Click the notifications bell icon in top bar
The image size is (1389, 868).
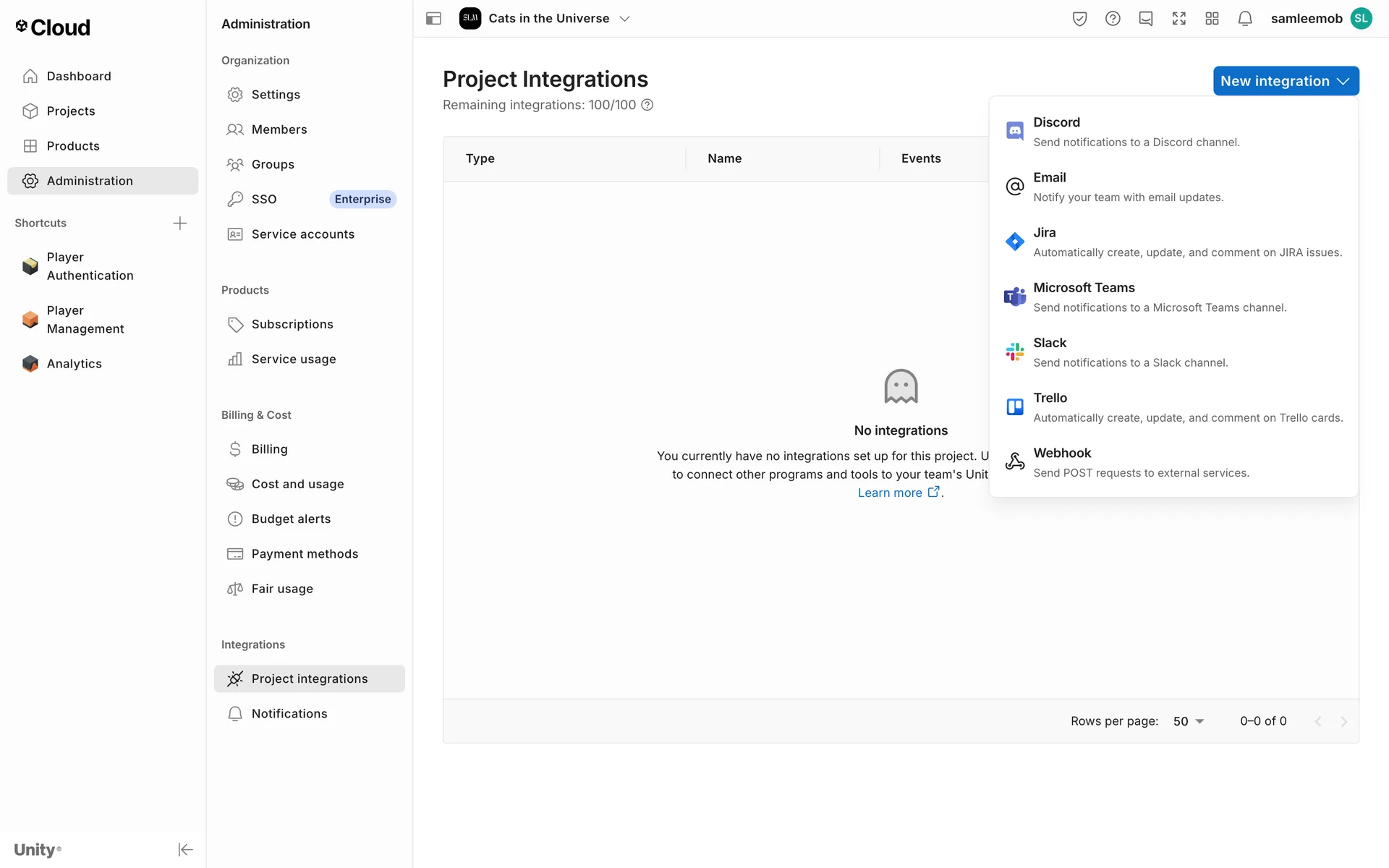[1244, 19]
